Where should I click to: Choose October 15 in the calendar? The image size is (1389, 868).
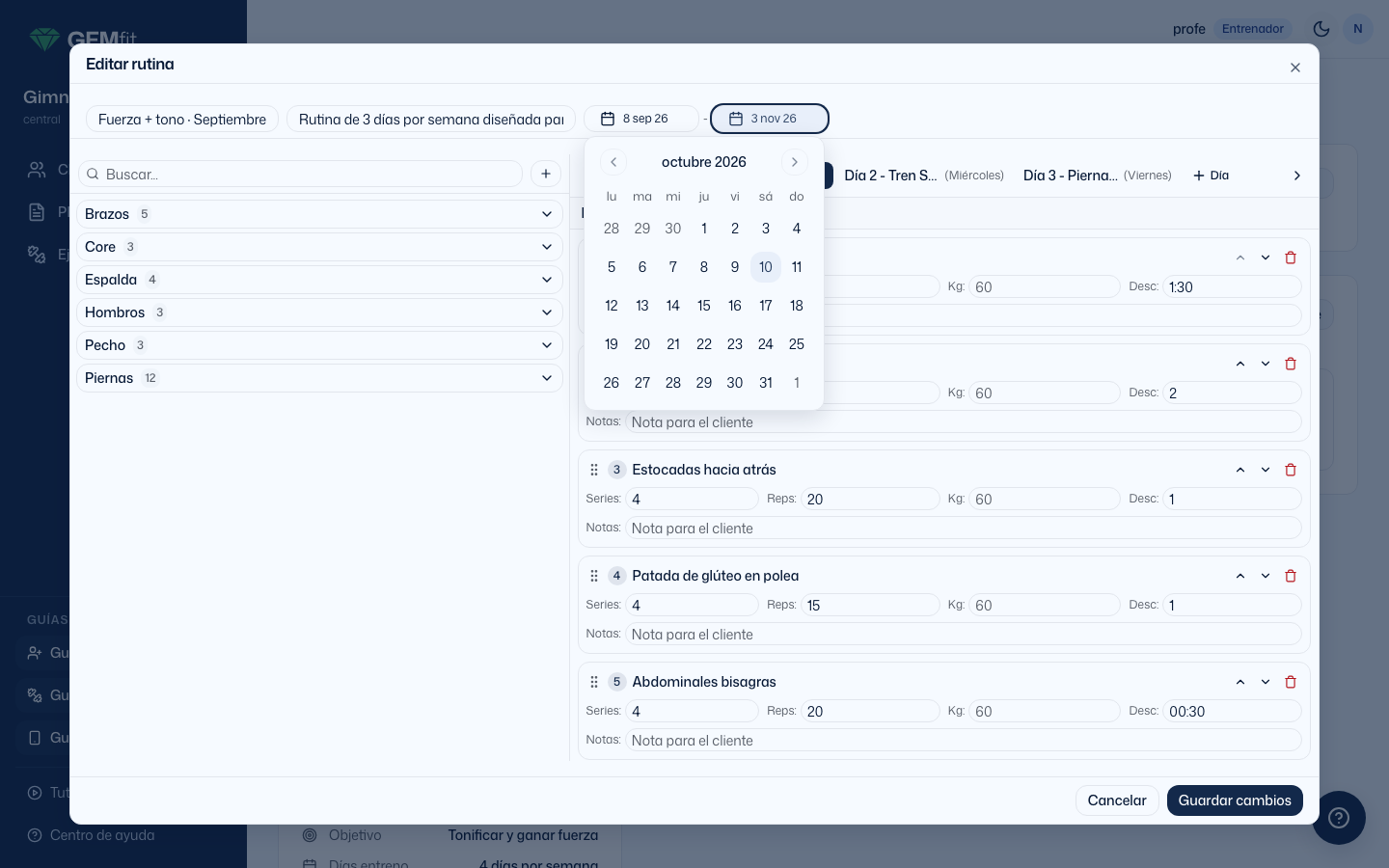(x=704, y=306)
